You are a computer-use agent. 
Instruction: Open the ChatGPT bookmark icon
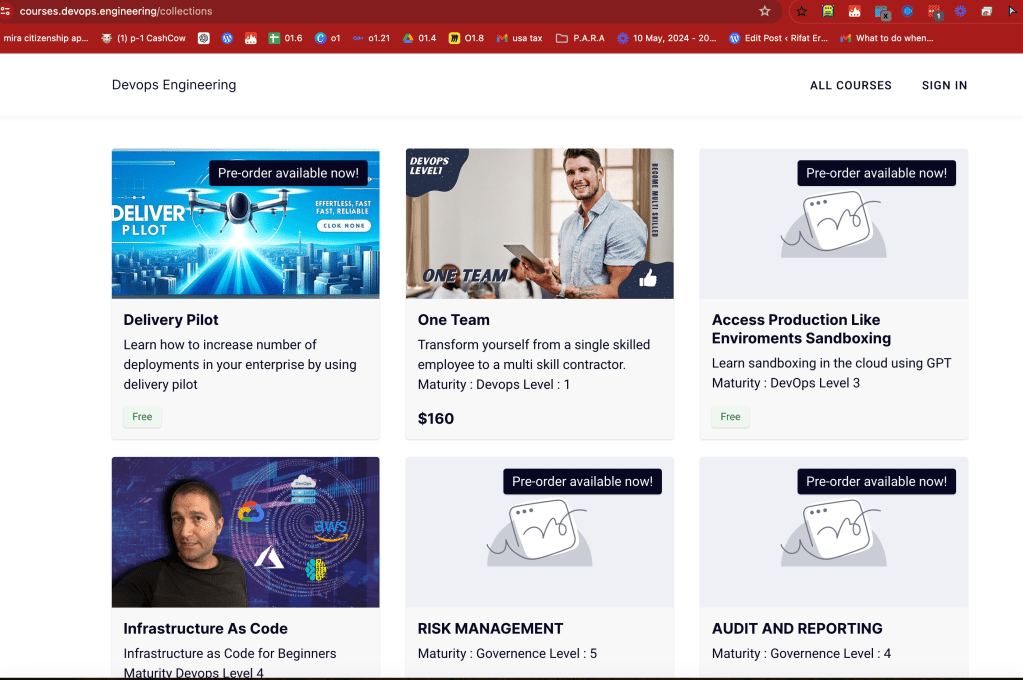coord(204,38)
